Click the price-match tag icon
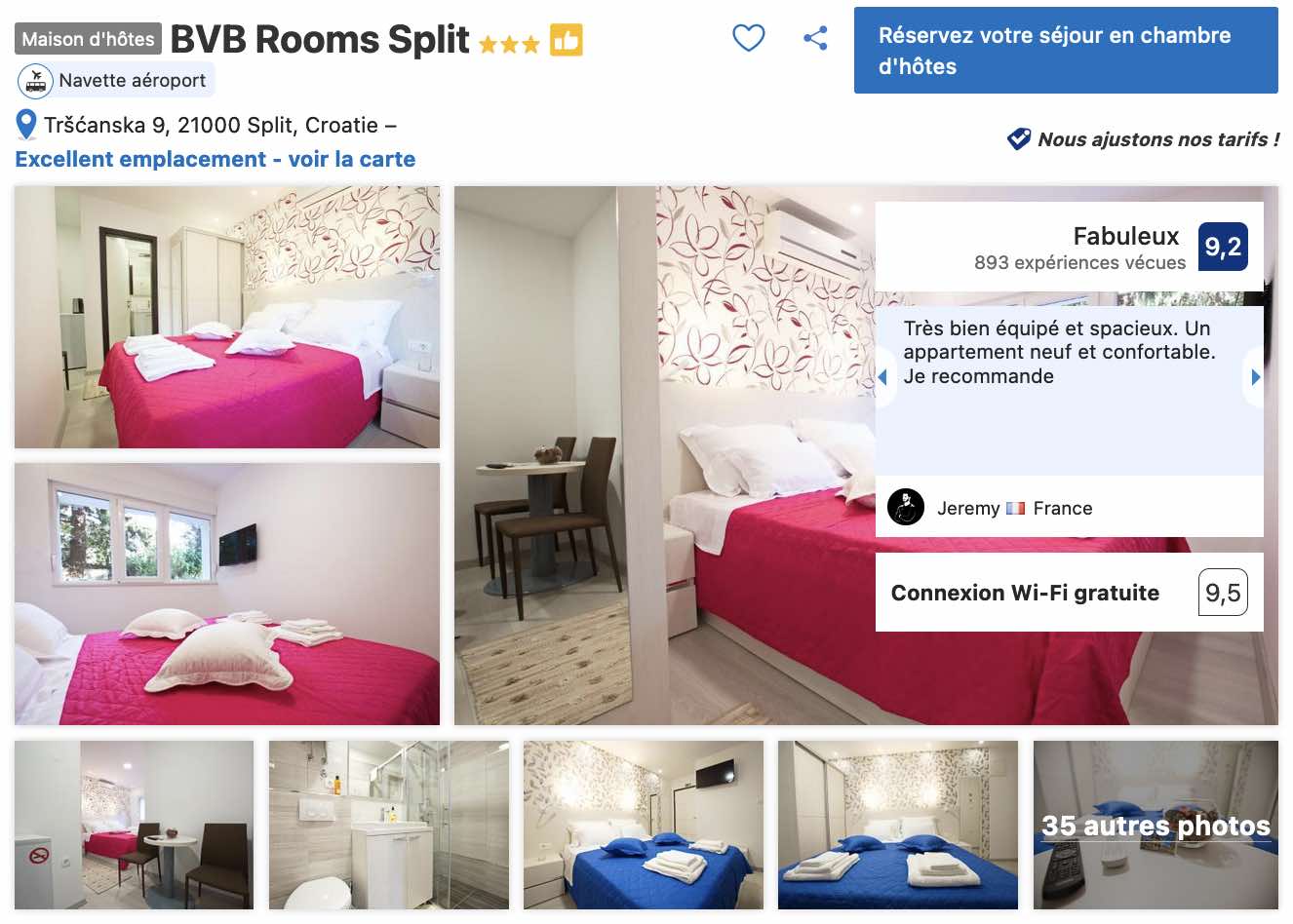Image resolution: width=1293 pixels, height=924 pixels. point(1018,139)
